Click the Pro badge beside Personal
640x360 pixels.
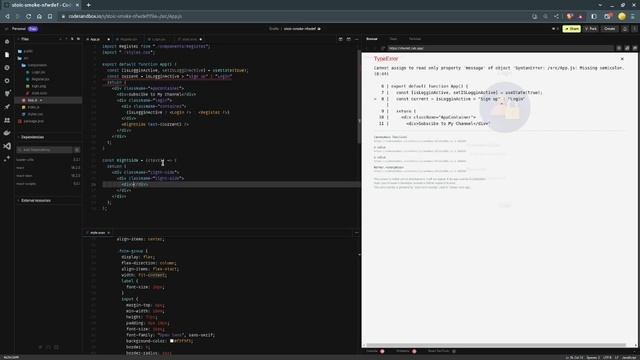point(33,29)
